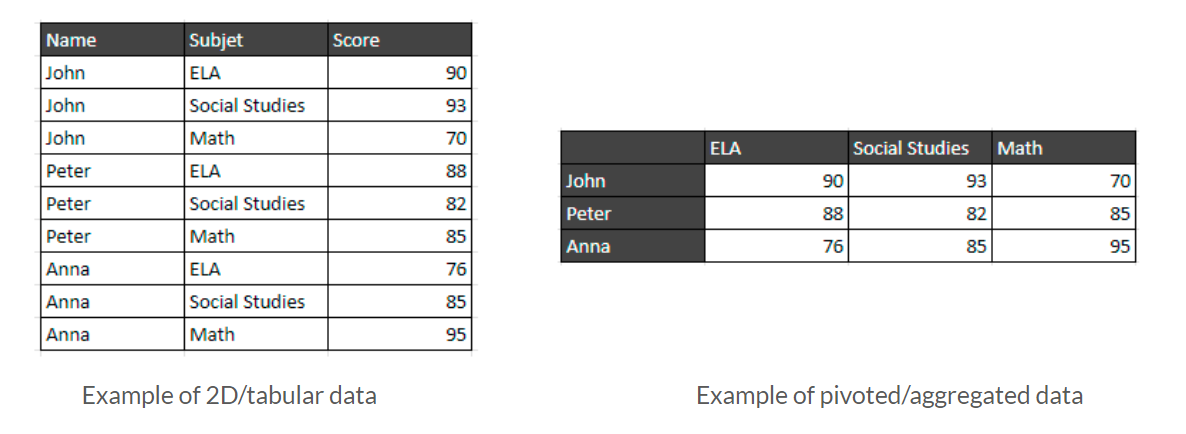Click the 'Example of 2D/tabular data' caption

[x=229, y=395]
